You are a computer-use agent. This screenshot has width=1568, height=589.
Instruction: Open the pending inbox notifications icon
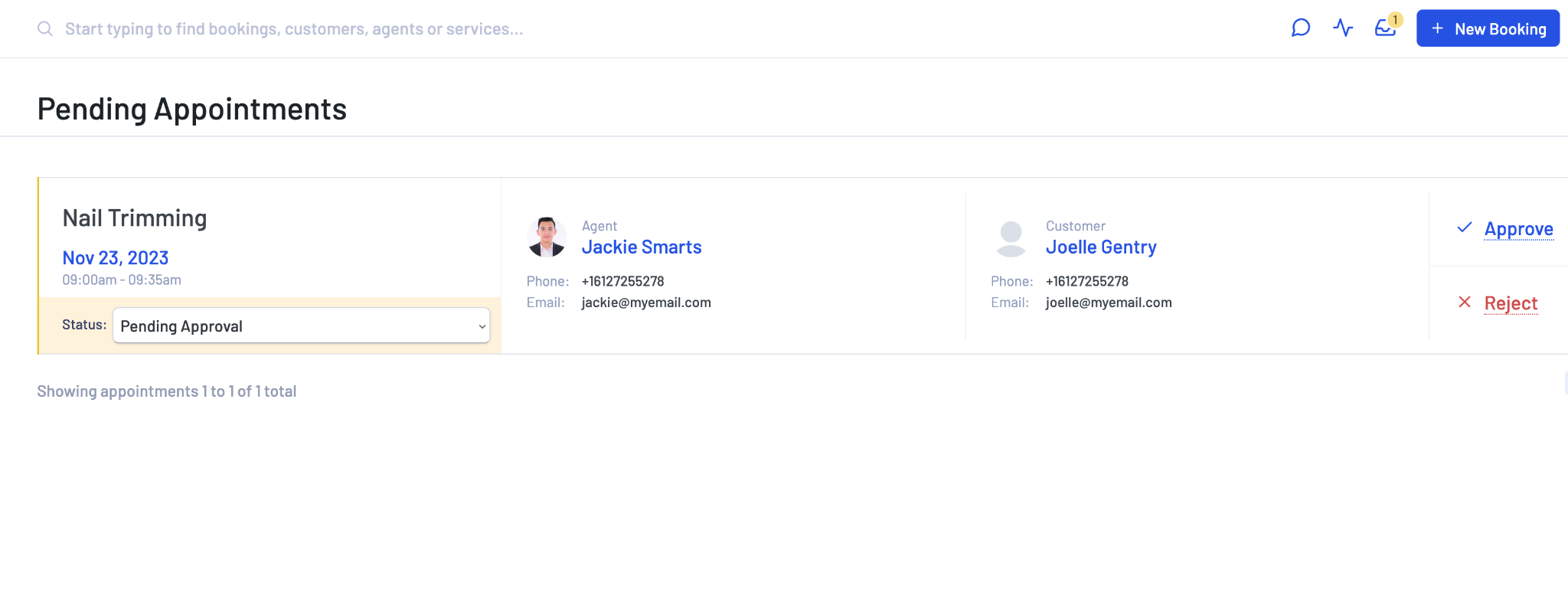(x=1385, y=28)
